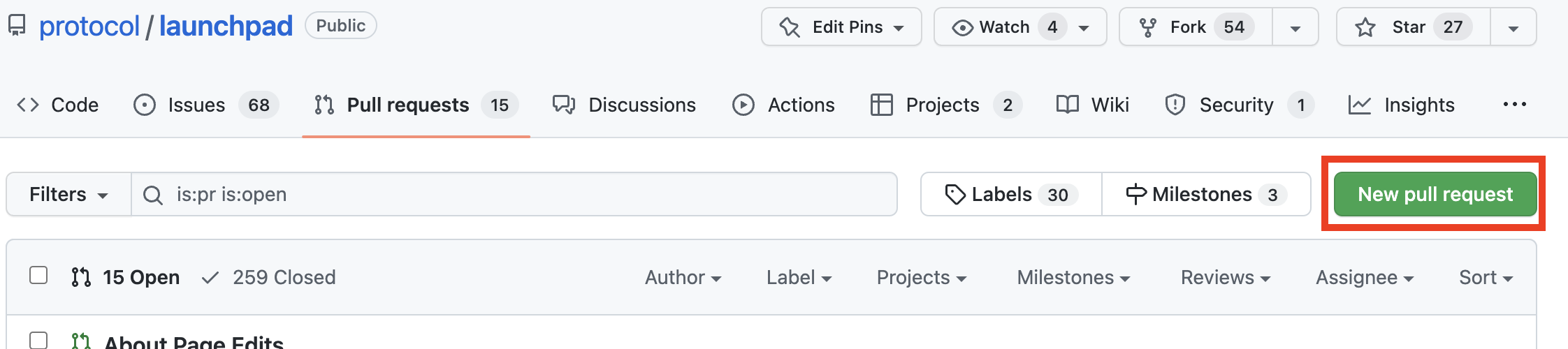Click the eye icon in Watch button
Viewport: 1568px width, 349px height.
point(962,27)
